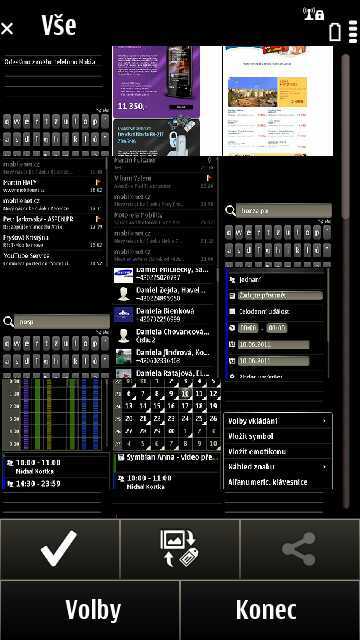Close the Vše gallery view with X

pyautogui.click(x=7, y=29)
